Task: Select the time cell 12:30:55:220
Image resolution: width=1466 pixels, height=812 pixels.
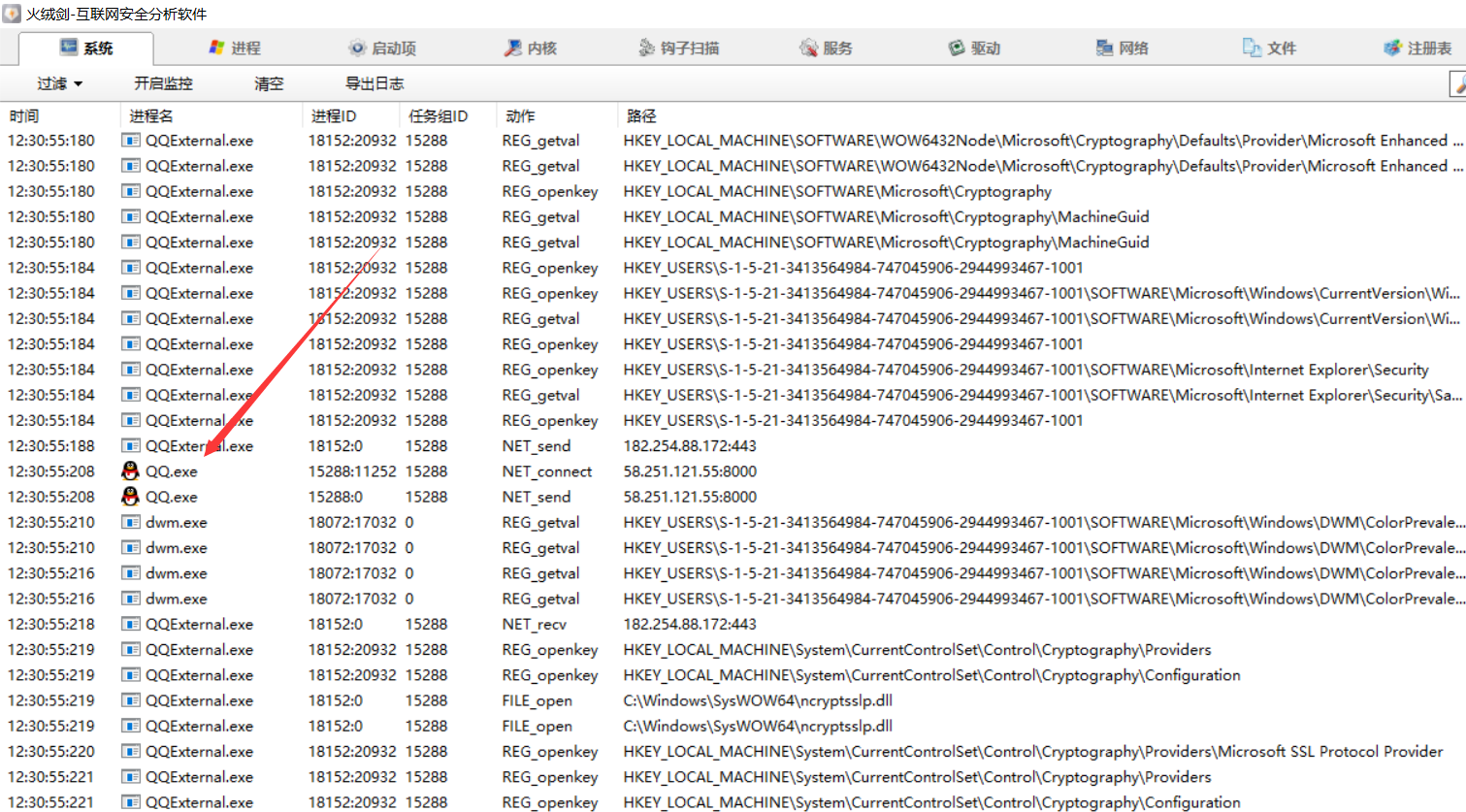Action: (51, 751)
